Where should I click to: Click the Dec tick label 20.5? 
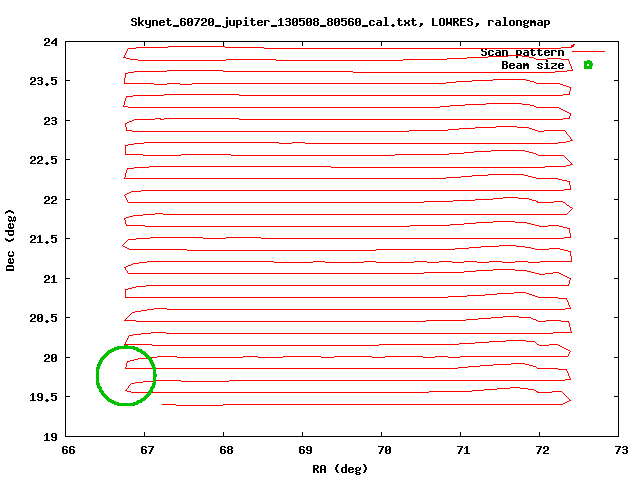tap(44, 318)
